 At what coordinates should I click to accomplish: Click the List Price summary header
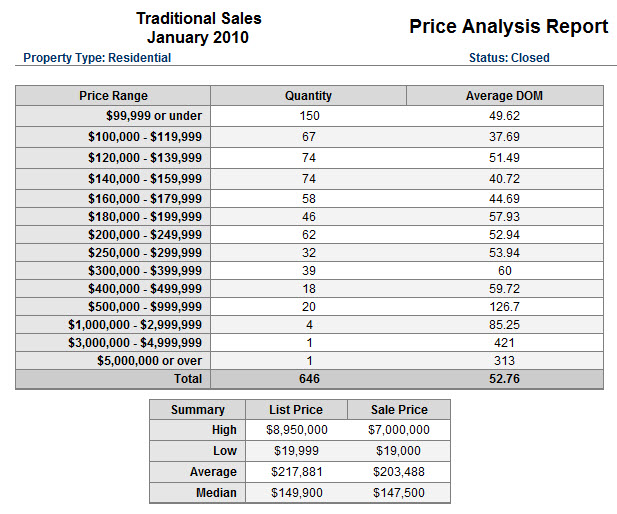click(x=297, y=410)
